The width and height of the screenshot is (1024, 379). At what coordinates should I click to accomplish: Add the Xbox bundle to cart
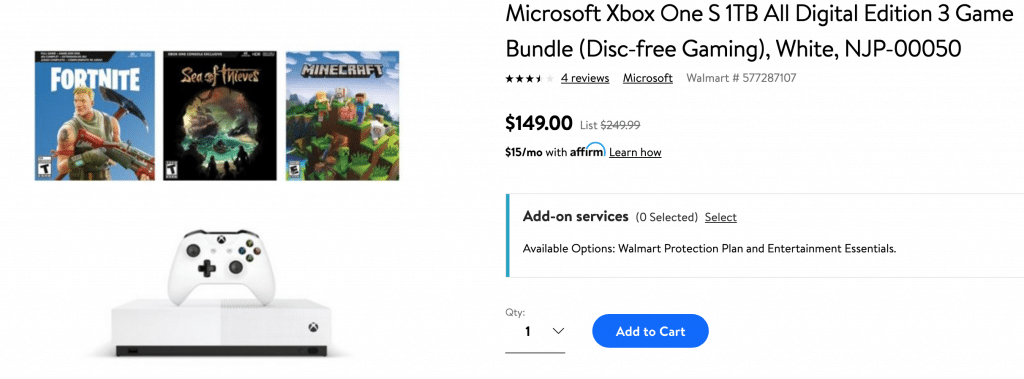tap(650, 331)
